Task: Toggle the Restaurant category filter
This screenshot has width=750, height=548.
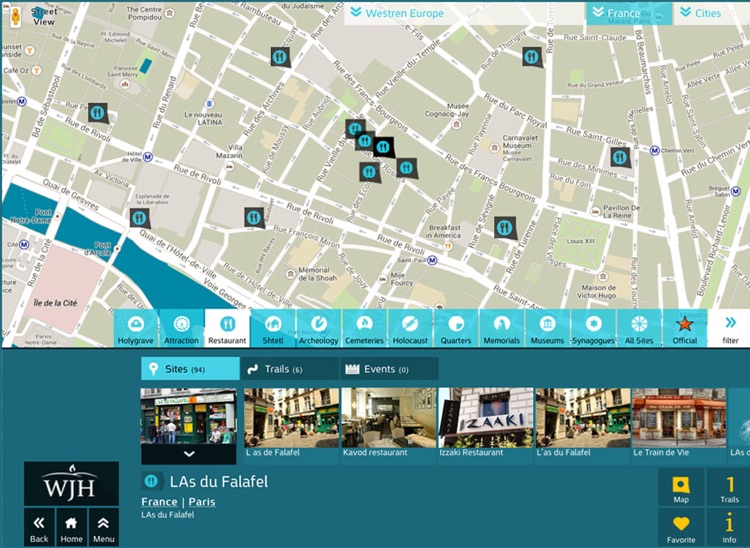Action: pyautogui.click(x=227, y=328)
